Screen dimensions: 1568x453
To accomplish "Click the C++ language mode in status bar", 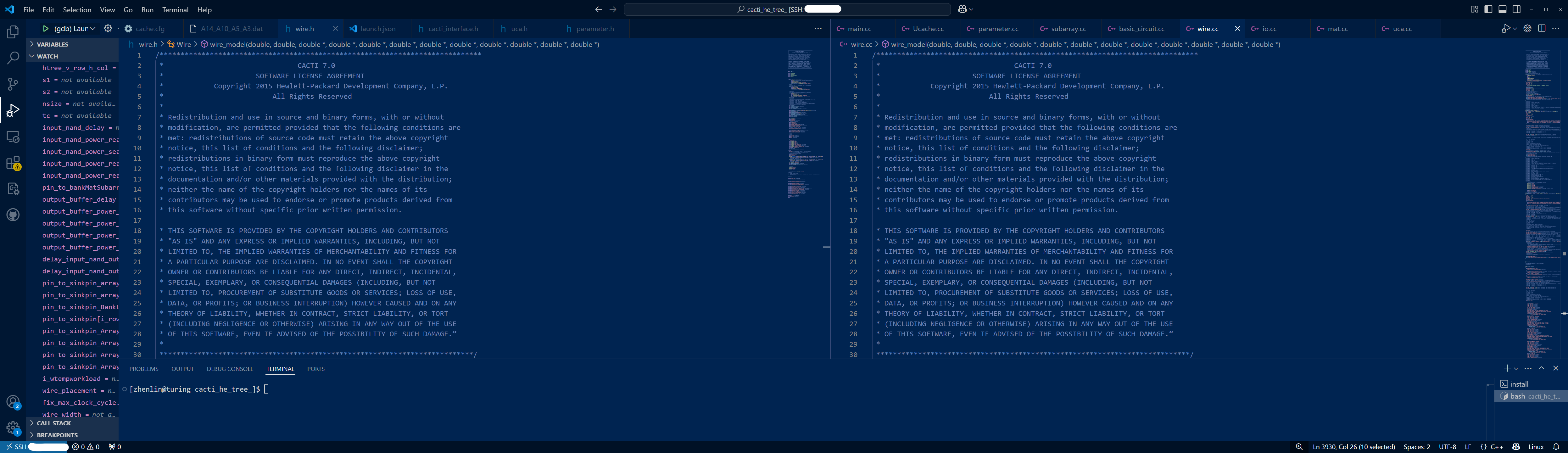I will [1496, 447].
